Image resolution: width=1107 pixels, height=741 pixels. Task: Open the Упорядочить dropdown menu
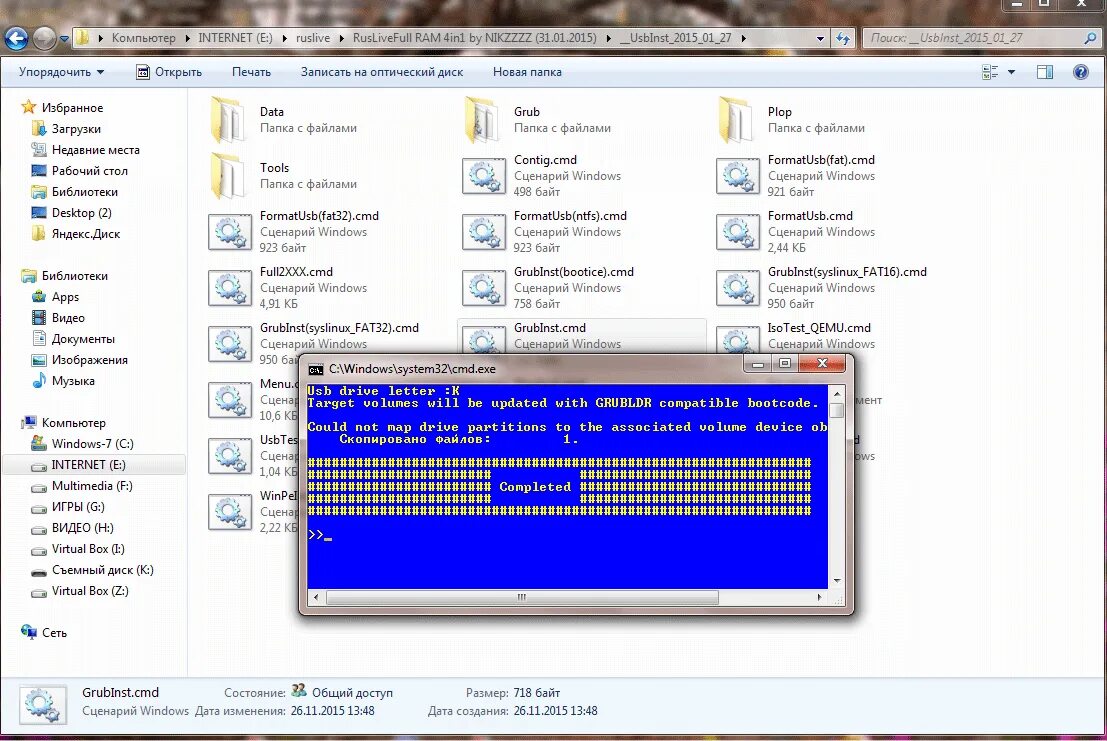61,72
